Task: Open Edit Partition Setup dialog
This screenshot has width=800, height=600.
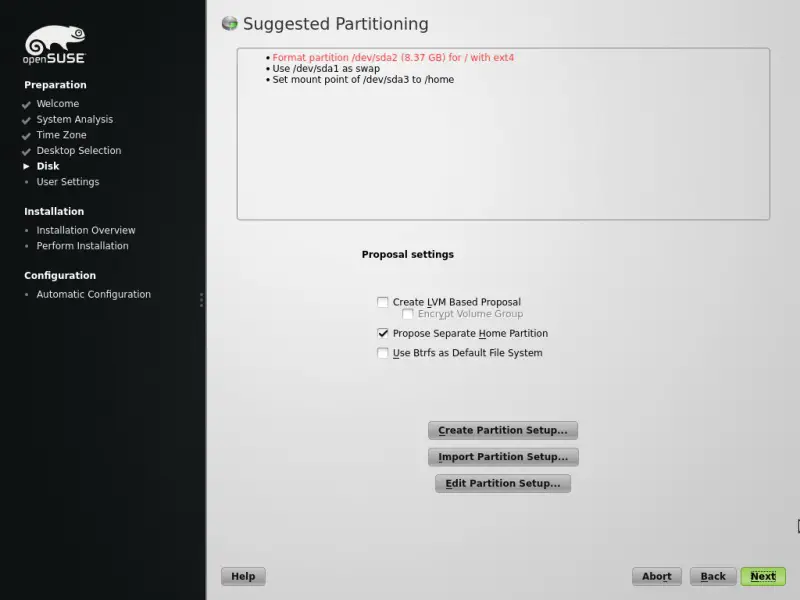Action: (503, 483)
